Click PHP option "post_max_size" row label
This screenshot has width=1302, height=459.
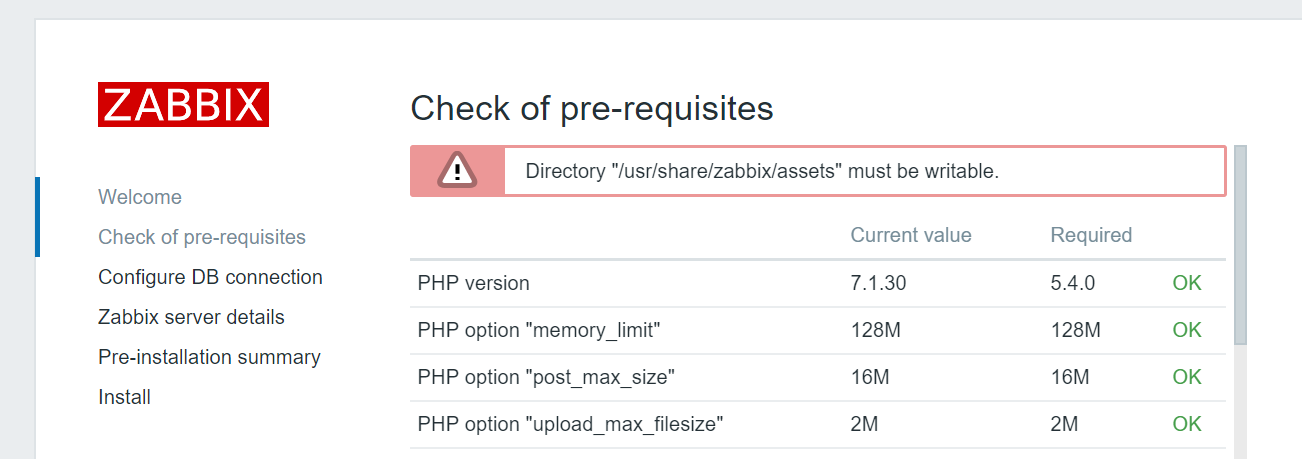[x=547, y=377]
